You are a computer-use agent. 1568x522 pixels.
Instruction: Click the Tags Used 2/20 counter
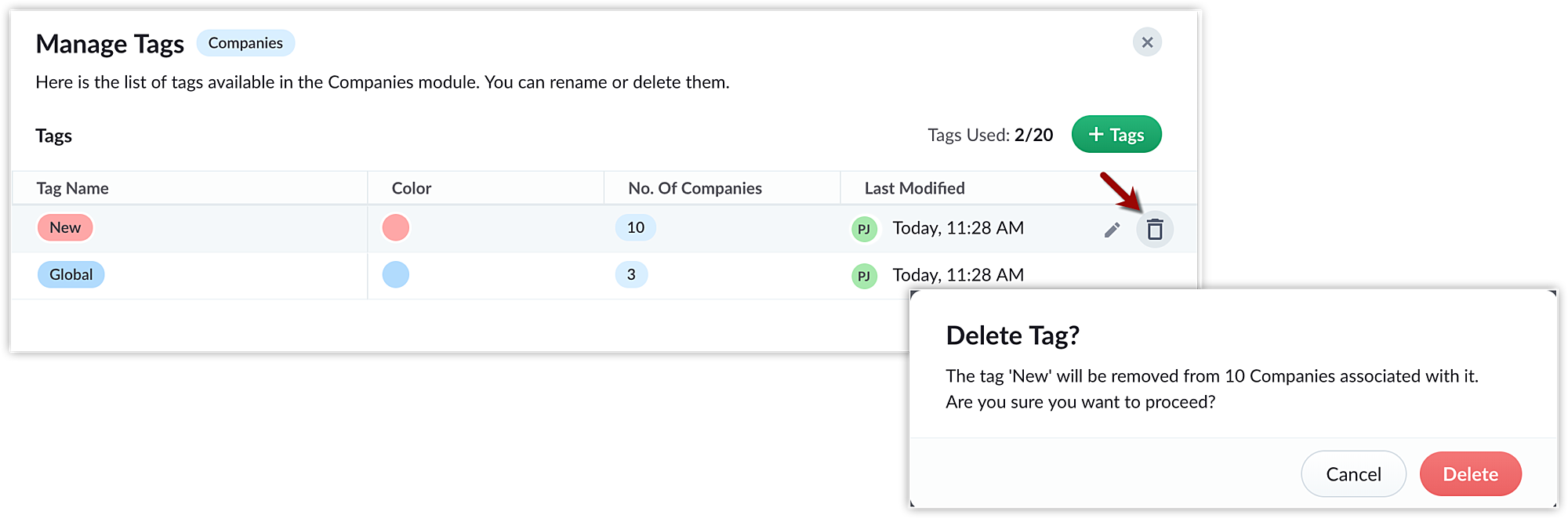(x=990, y=135)
